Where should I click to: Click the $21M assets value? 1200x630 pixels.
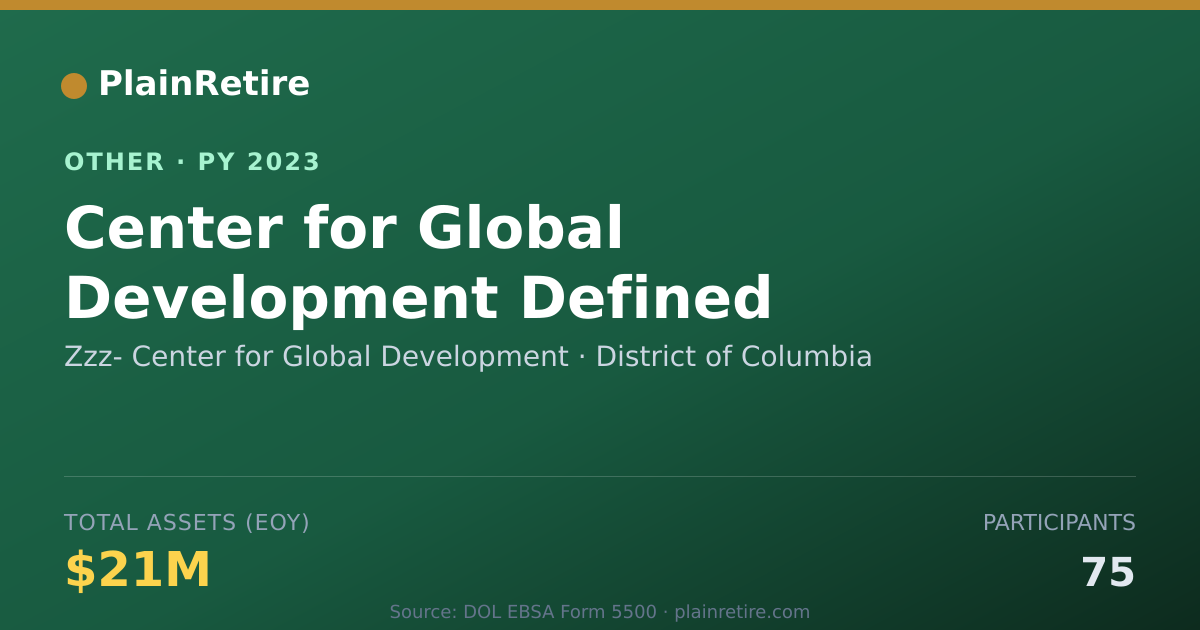137,571
